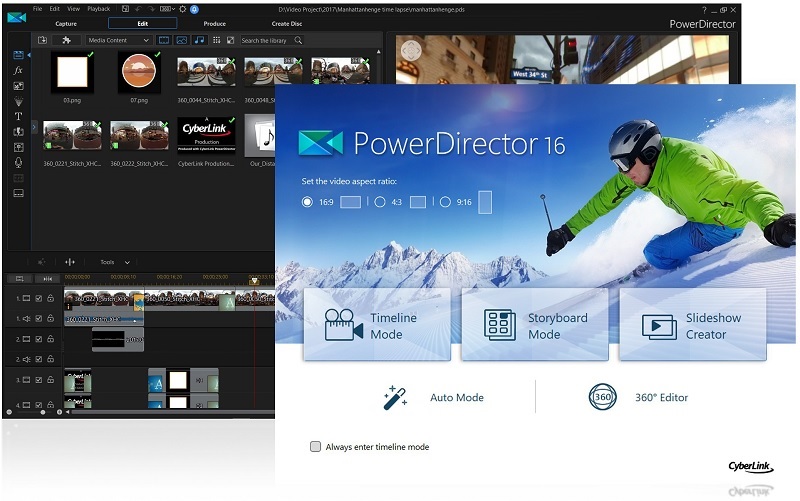
Task: Open the Effect Room fx icon
Action: (x=18, y=70)
